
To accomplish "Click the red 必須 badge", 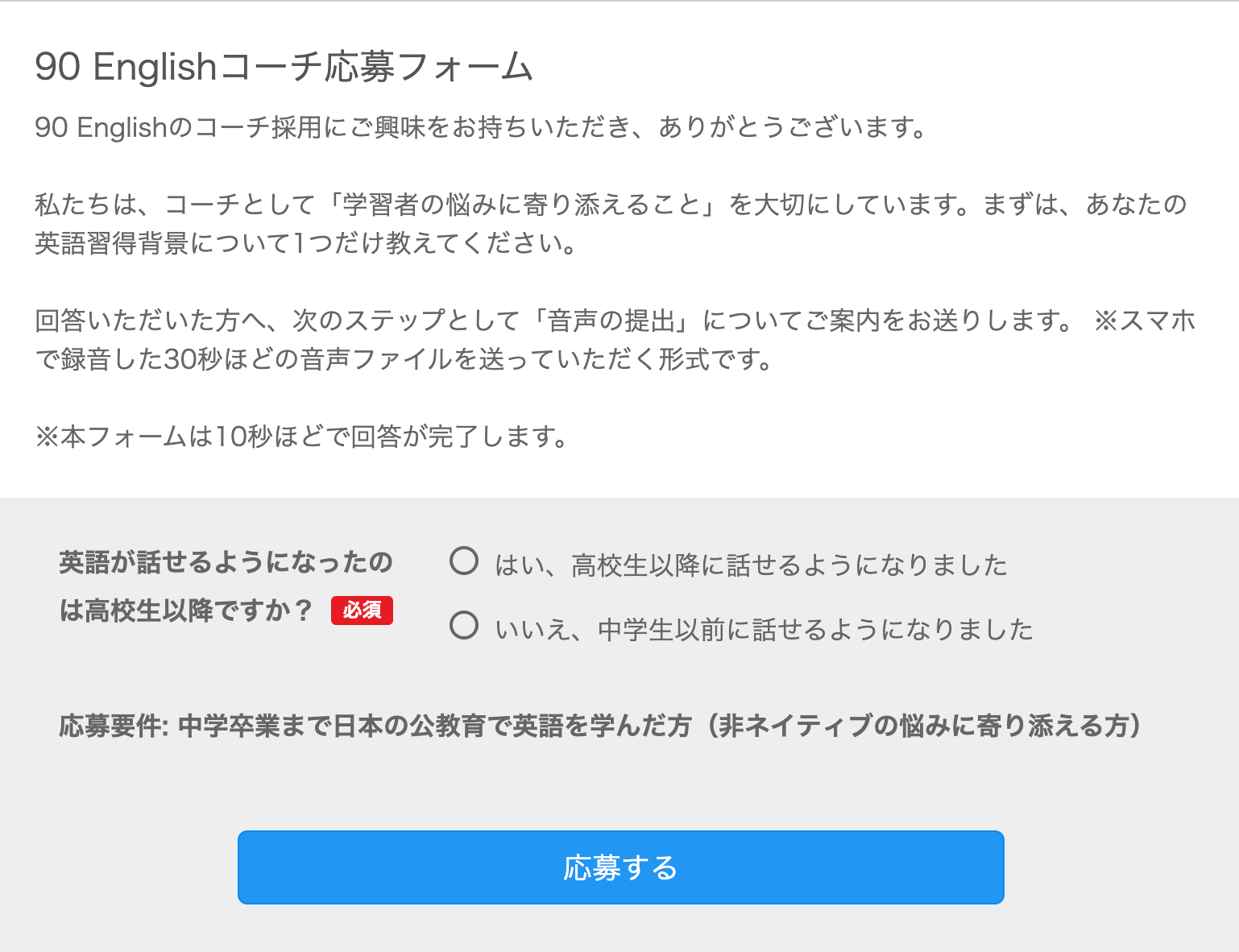I will [x=362, y=611].
